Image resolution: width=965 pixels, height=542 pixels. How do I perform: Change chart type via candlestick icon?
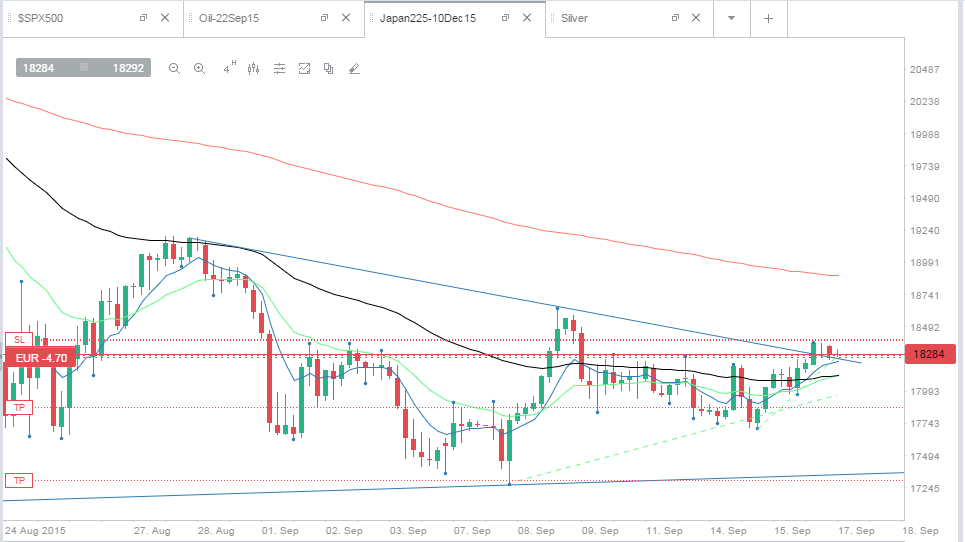[254, 69]
